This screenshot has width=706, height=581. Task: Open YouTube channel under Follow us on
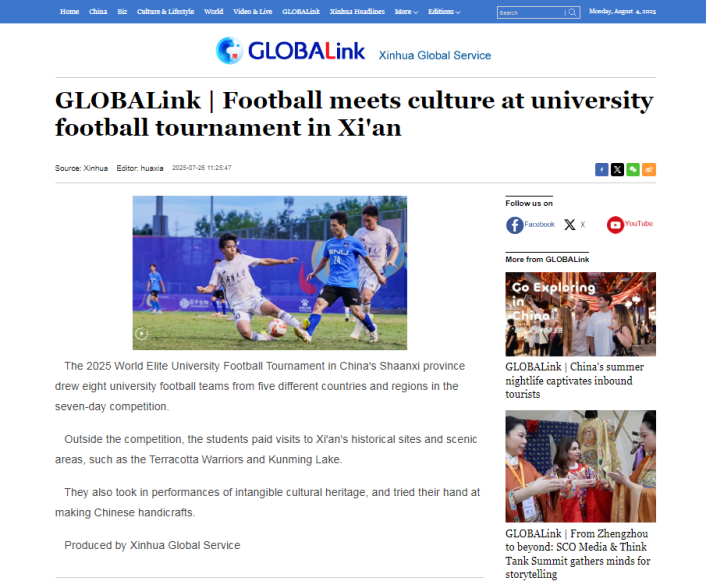(x=629, y=224)
